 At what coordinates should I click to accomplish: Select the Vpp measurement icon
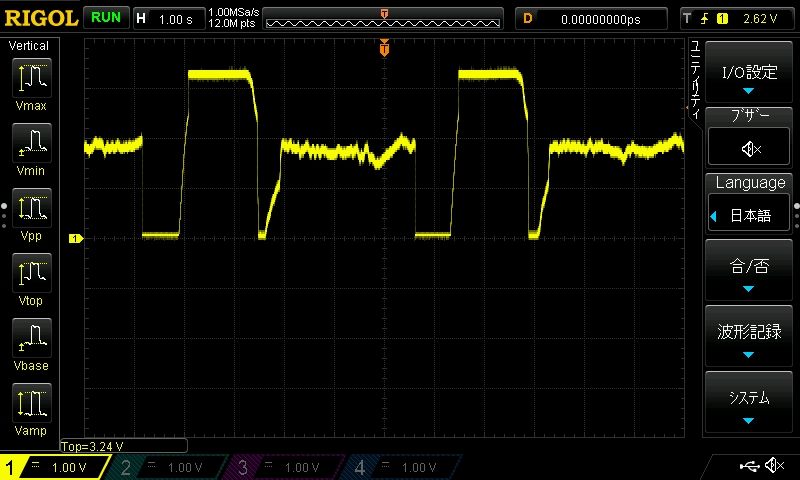(32, 208)
